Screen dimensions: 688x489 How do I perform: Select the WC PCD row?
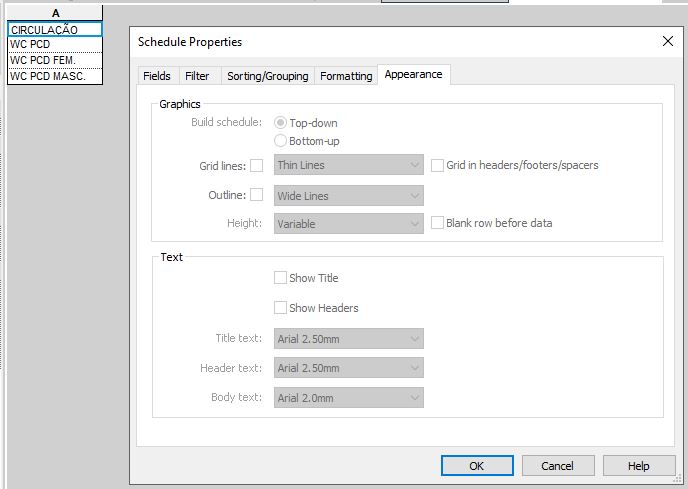pos(55,44)
